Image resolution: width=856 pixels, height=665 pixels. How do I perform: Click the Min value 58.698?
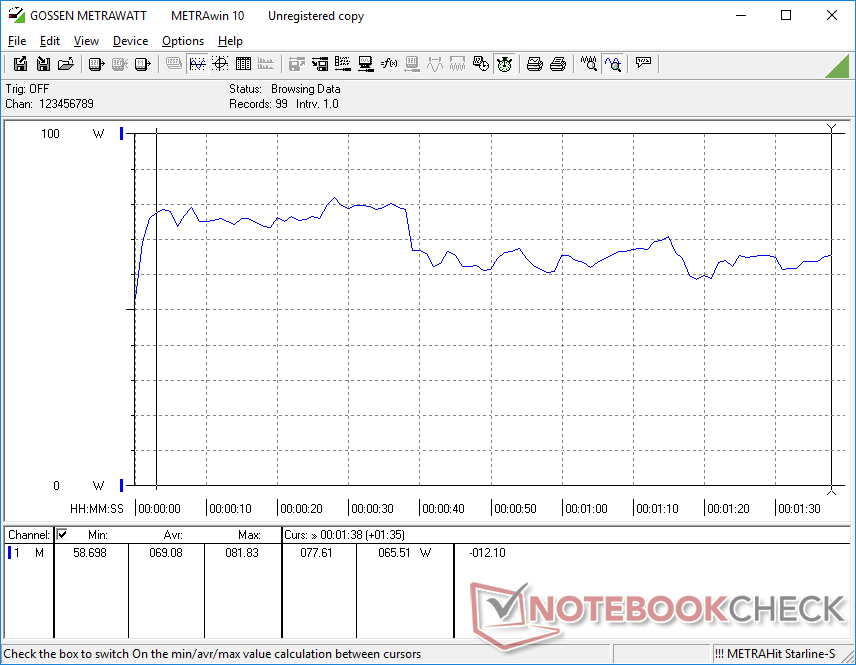click(x=90, y=553)
